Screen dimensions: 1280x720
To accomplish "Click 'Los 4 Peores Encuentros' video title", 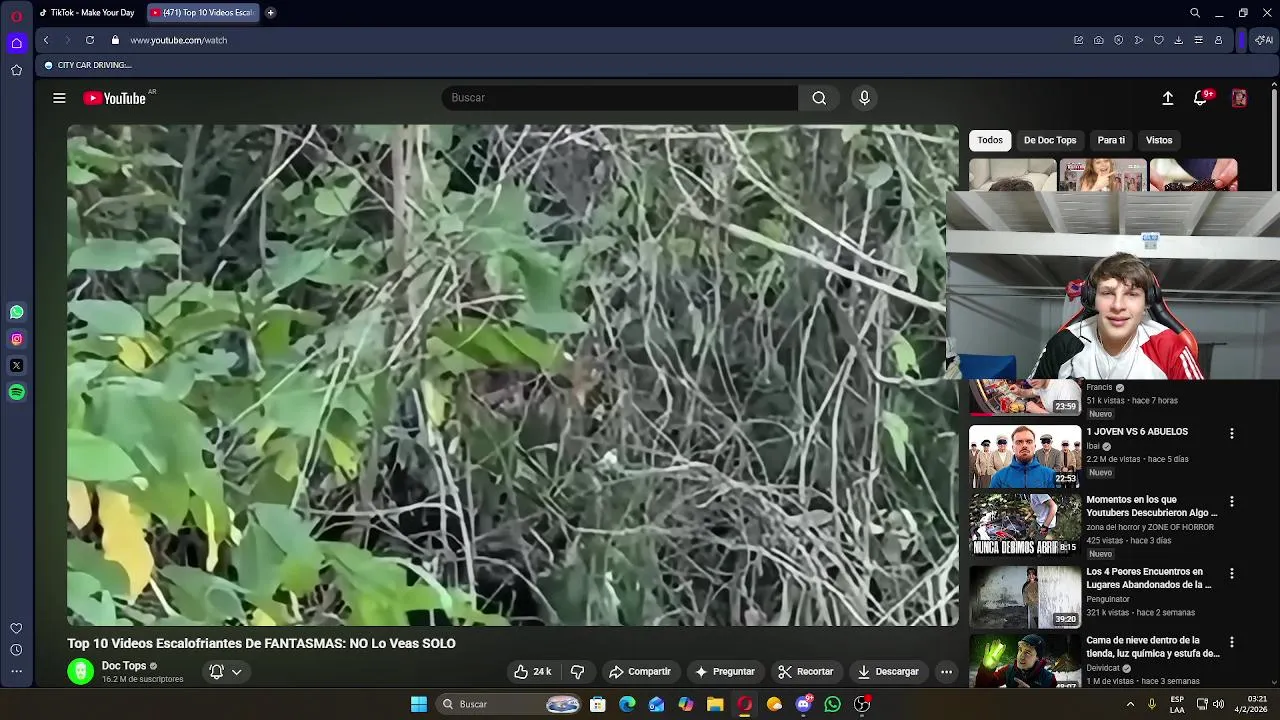I will click(1150, 578).
